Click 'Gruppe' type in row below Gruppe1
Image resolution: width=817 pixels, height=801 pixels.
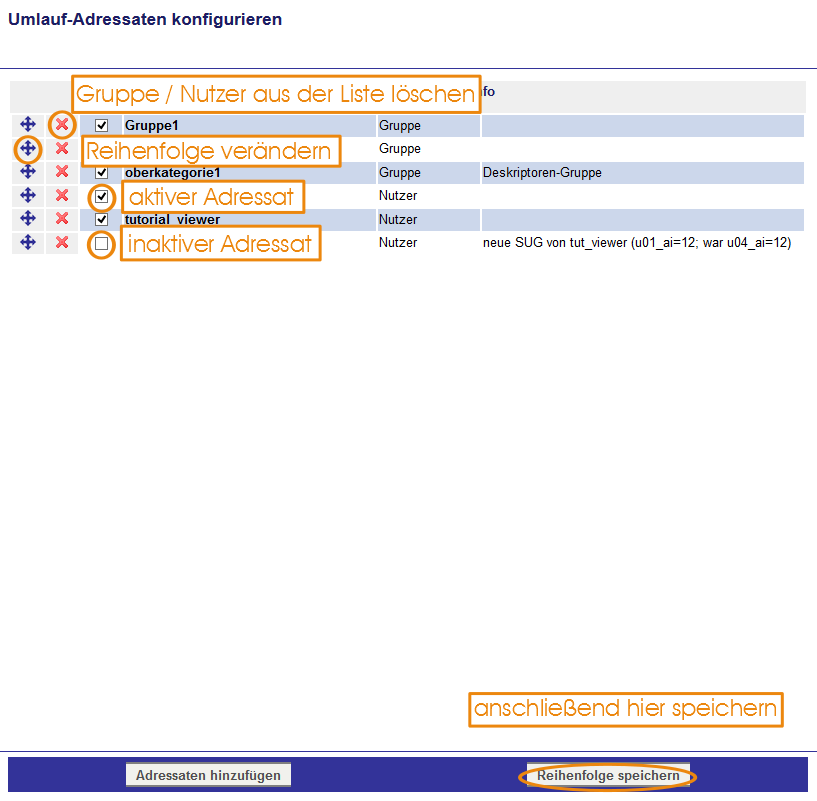click(x=400, y=149)
